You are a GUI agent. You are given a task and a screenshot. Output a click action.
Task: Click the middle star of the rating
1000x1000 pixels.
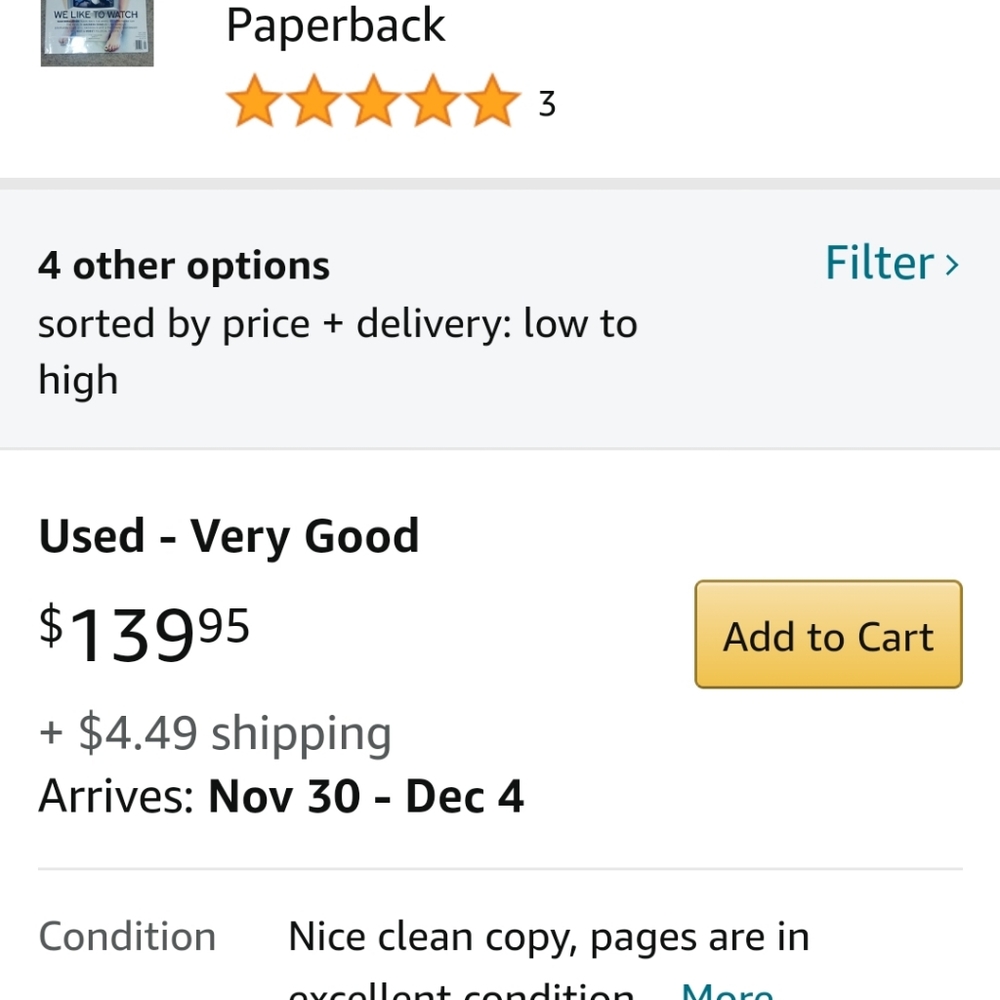tap(373, 104)
